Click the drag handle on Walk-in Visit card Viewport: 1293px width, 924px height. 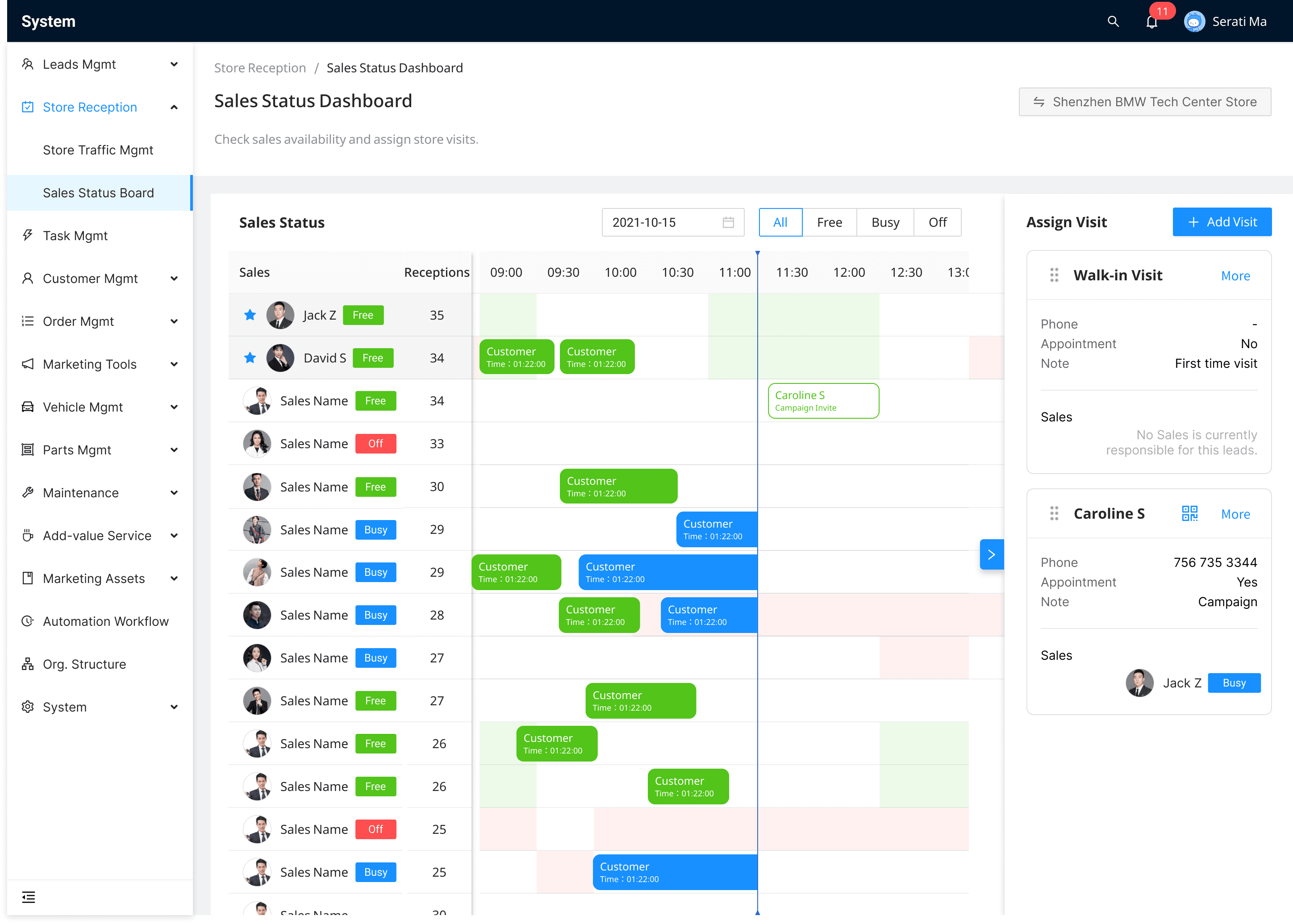click(x=1054, y=275)
